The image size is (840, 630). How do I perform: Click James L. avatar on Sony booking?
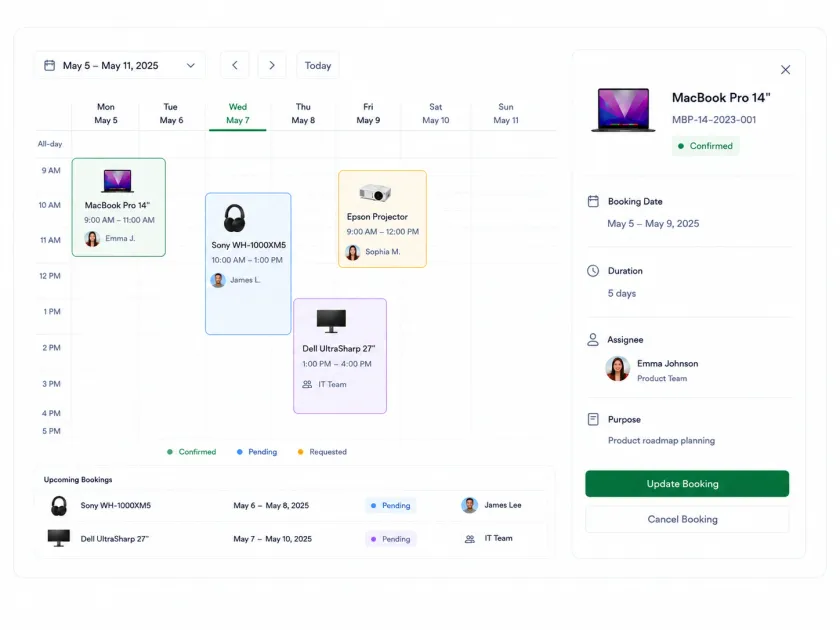tap(218, 280)
